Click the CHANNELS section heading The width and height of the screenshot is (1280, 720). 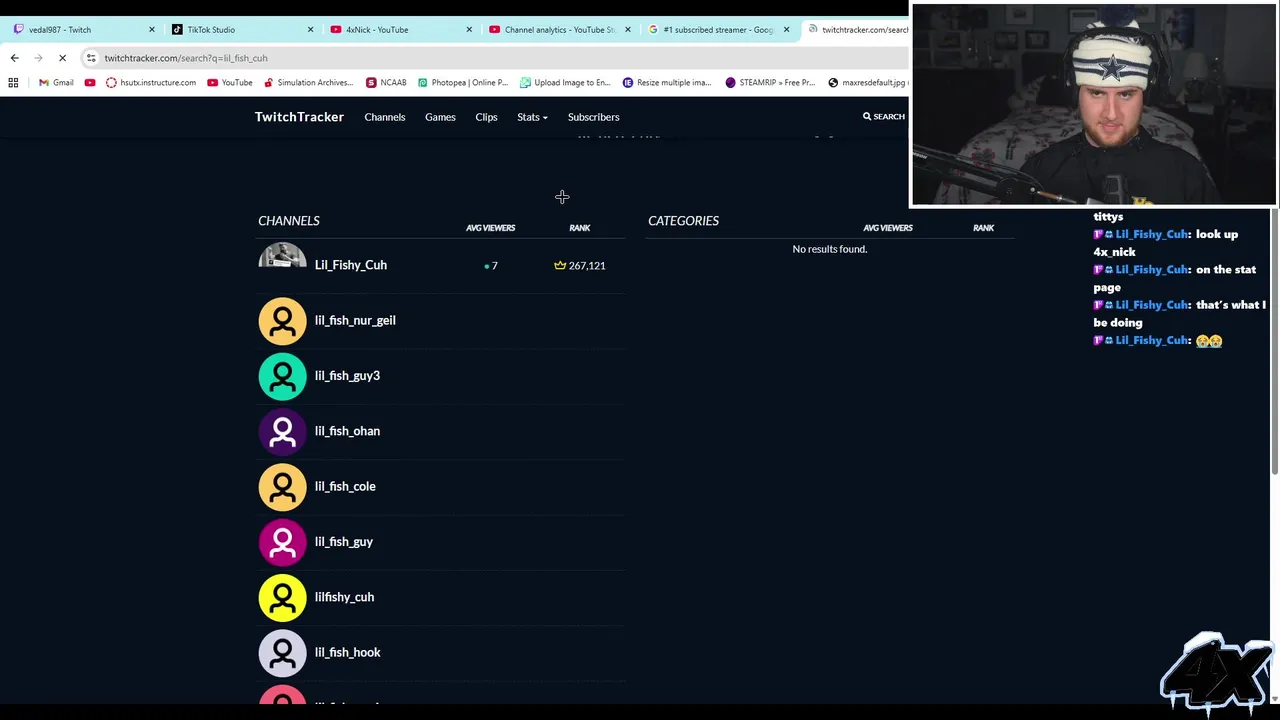coord(289,221)
